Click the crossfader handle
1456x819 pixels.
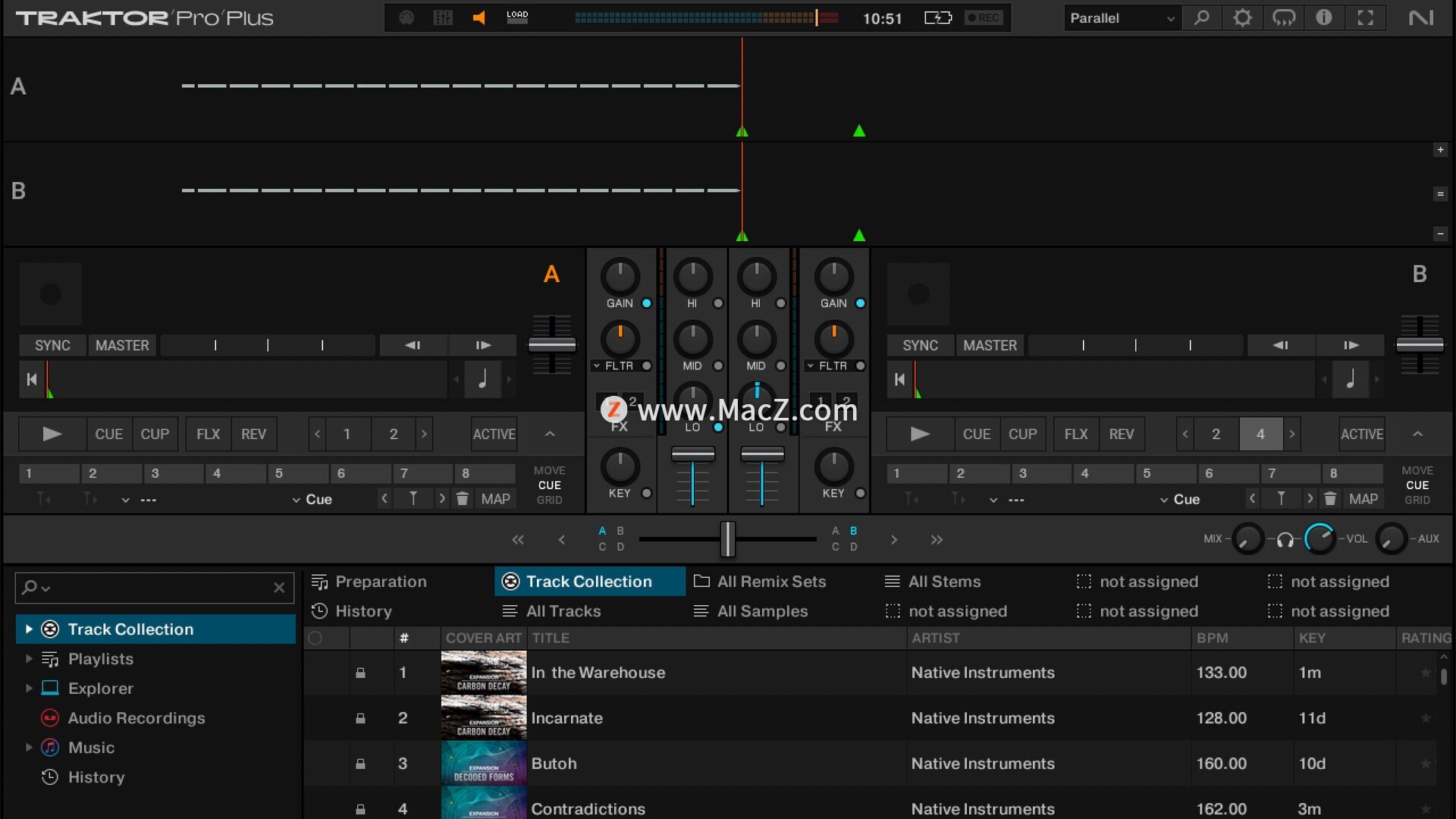tap(727, 539)
